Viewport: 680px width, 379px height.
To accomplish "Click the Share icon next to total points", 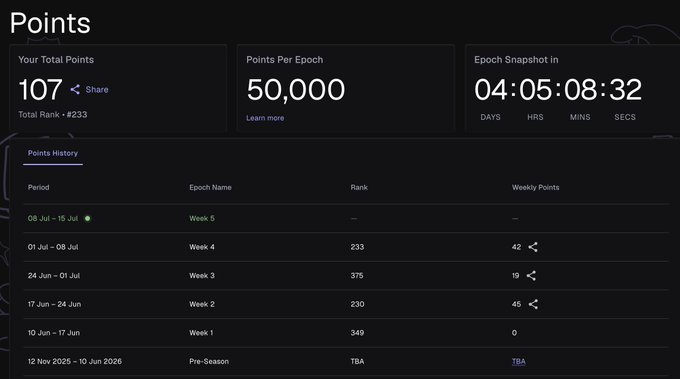I will click(x=75, y=89).
